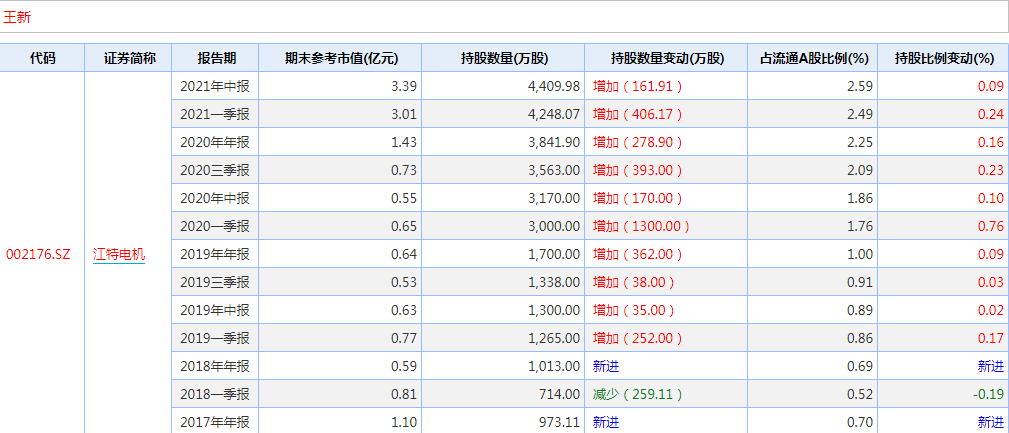
Task: Click the 增加 ( 406.17 ) change cell
Action: 666,115
